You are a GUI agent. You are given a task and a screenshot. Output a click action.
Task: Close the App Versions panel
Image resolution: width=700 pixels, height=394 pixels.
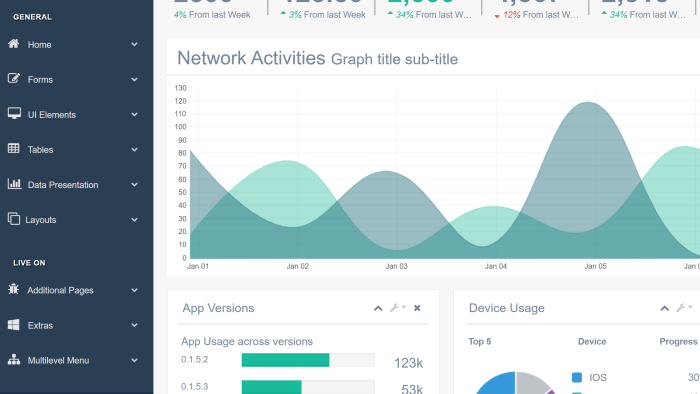point(417,308)
